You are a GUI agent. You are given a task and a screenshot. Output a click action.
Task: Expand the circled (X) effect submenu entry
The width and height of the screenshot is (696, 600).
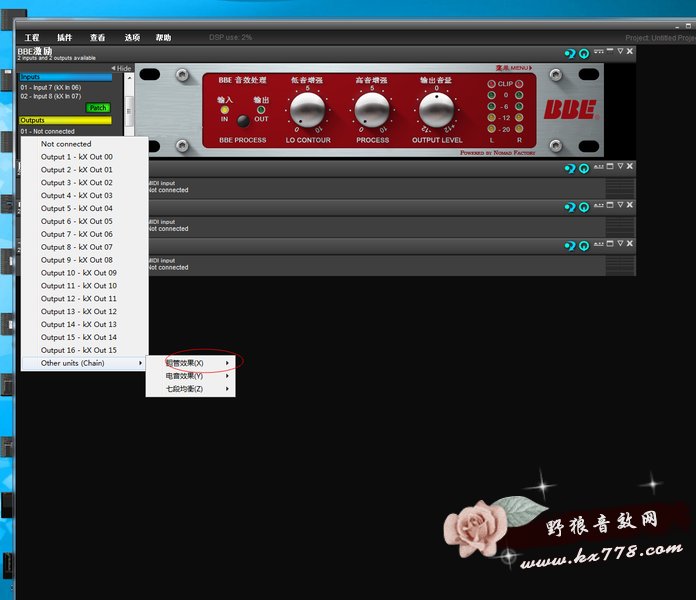coord(190,363)
